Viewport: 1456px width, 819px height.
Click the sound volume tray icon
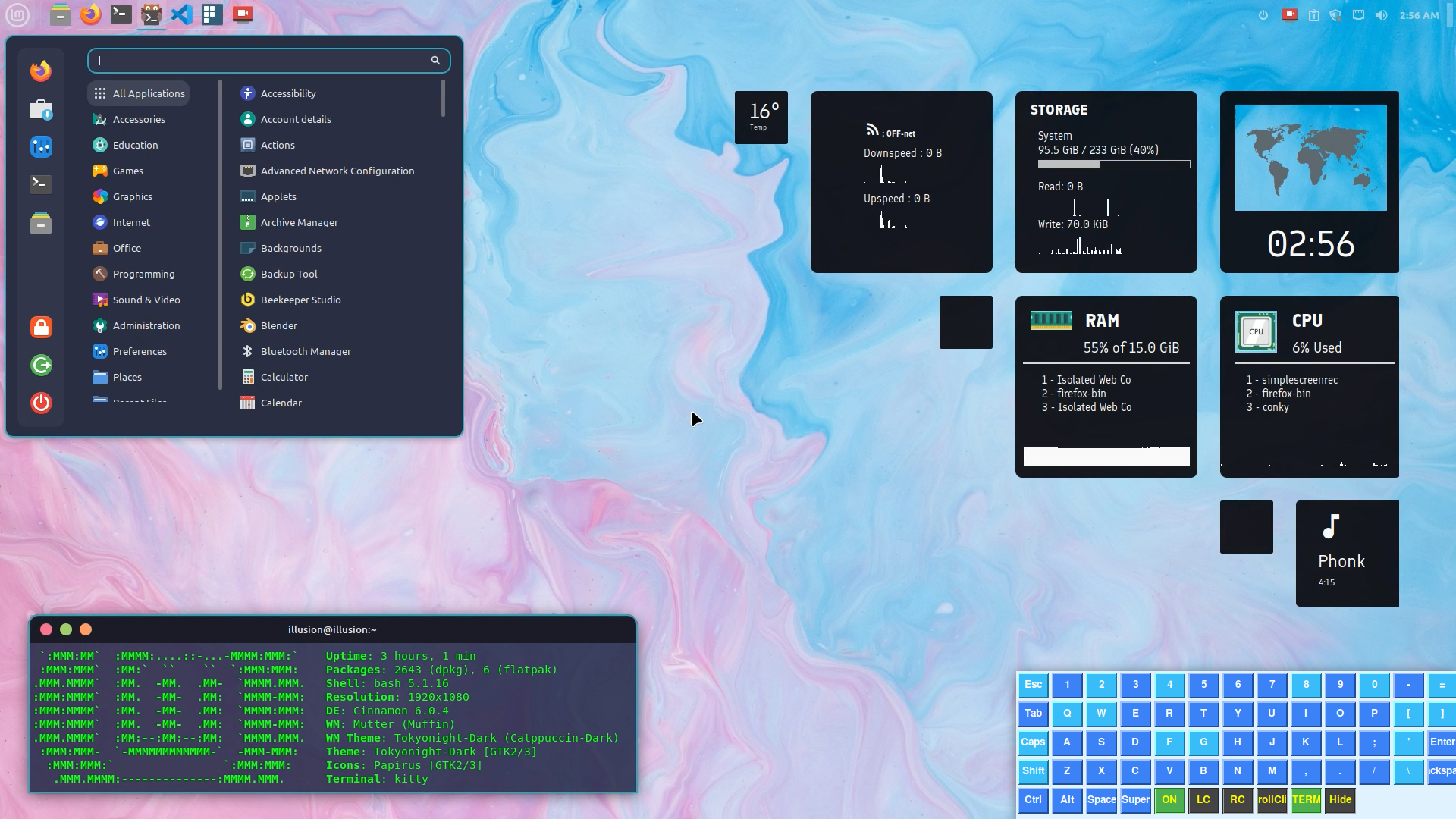point(1382,15)
